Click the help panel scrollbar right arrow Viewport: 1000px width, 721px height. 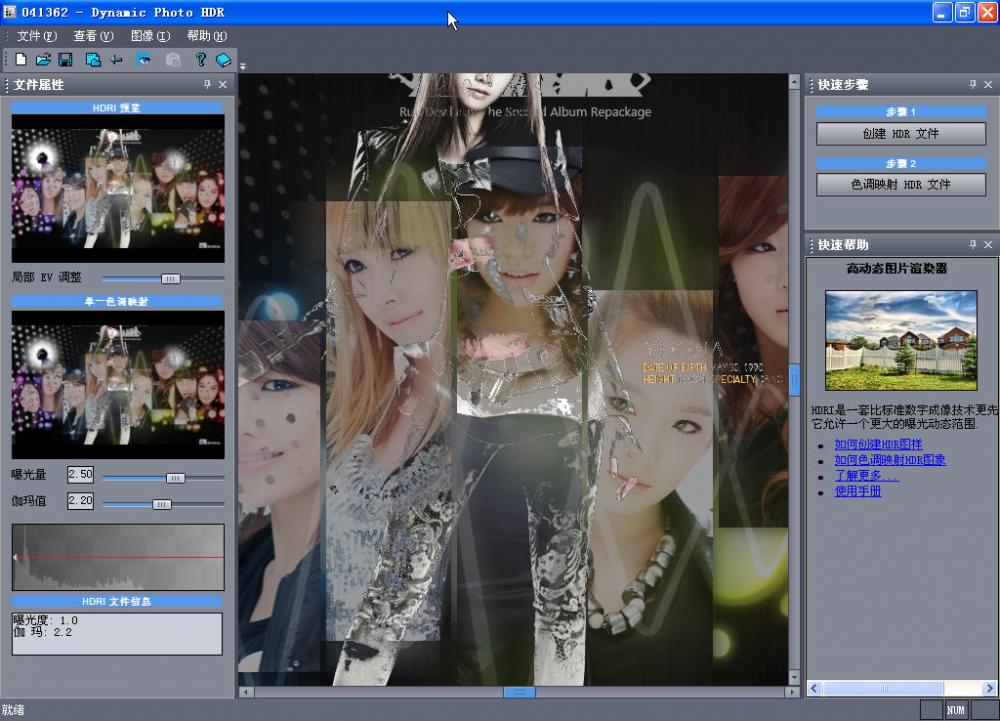(x=989, y=688)
